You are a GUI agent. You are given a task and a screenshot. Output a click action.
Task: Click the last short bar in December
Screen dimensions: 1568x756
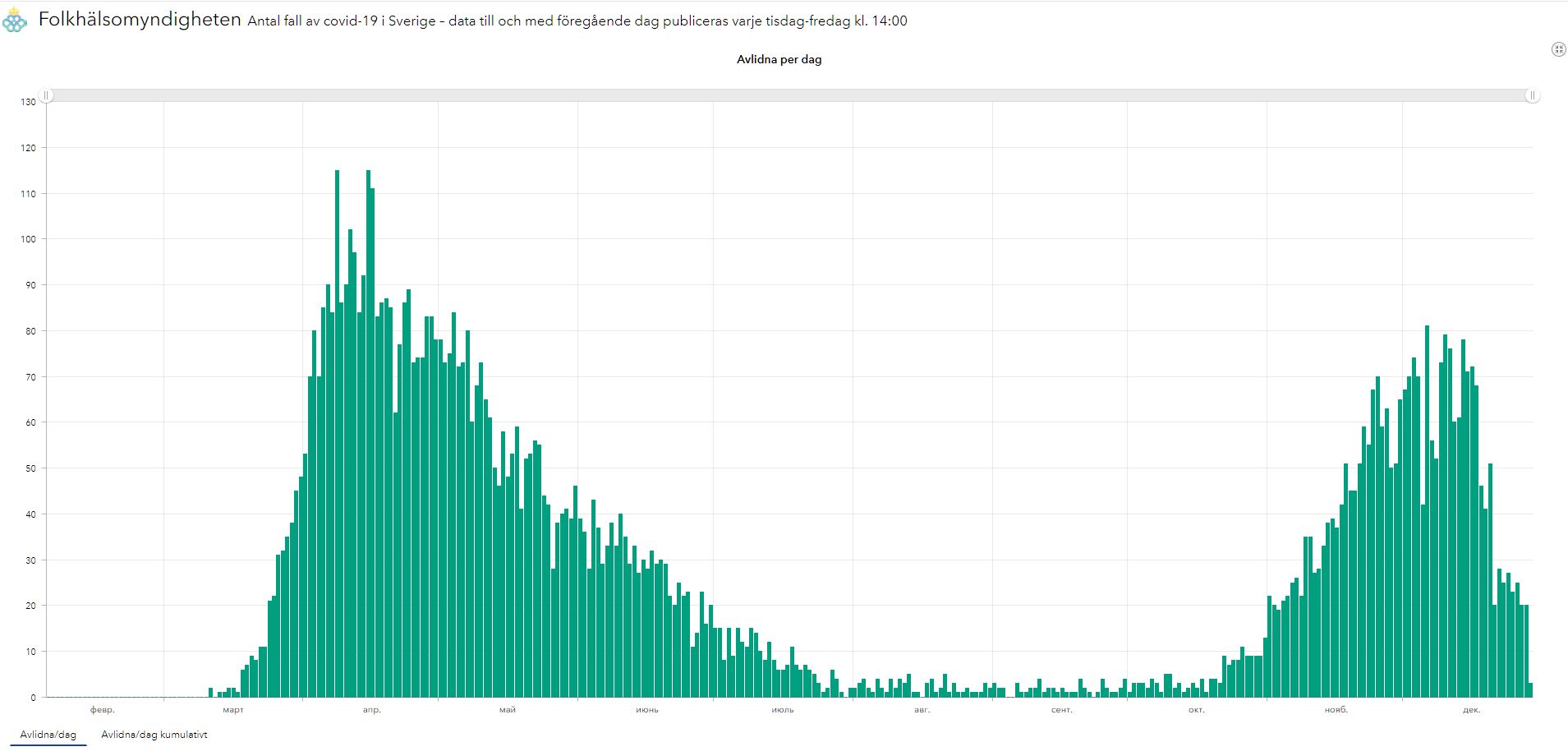[1530, 690]
